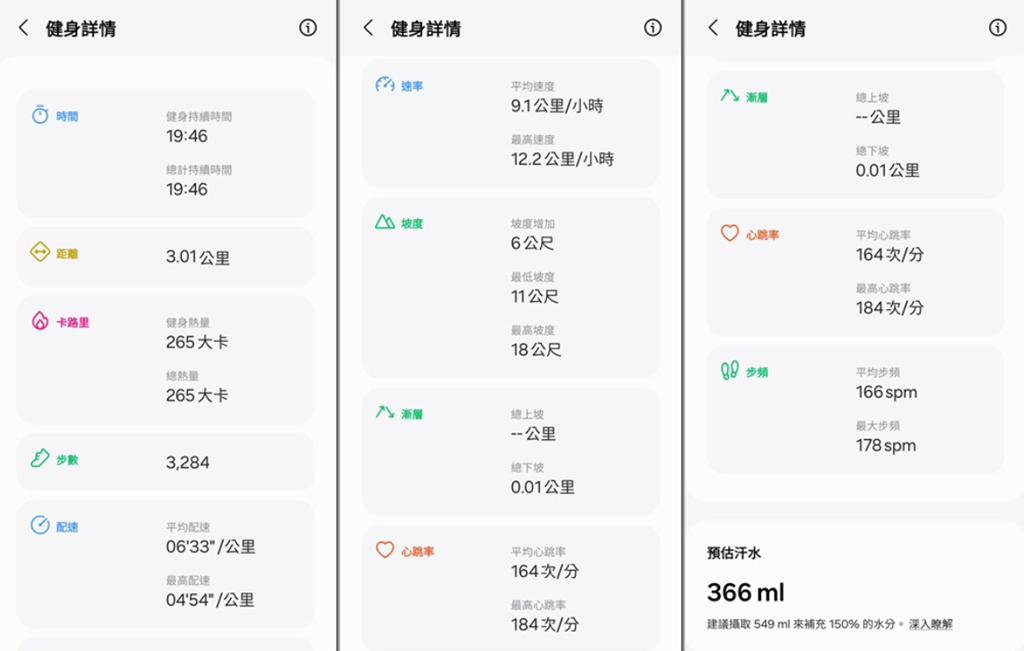This screenshot has height=651, width=1024.
Task: Click the 步數 shoe icon
Action: [40, 459]
